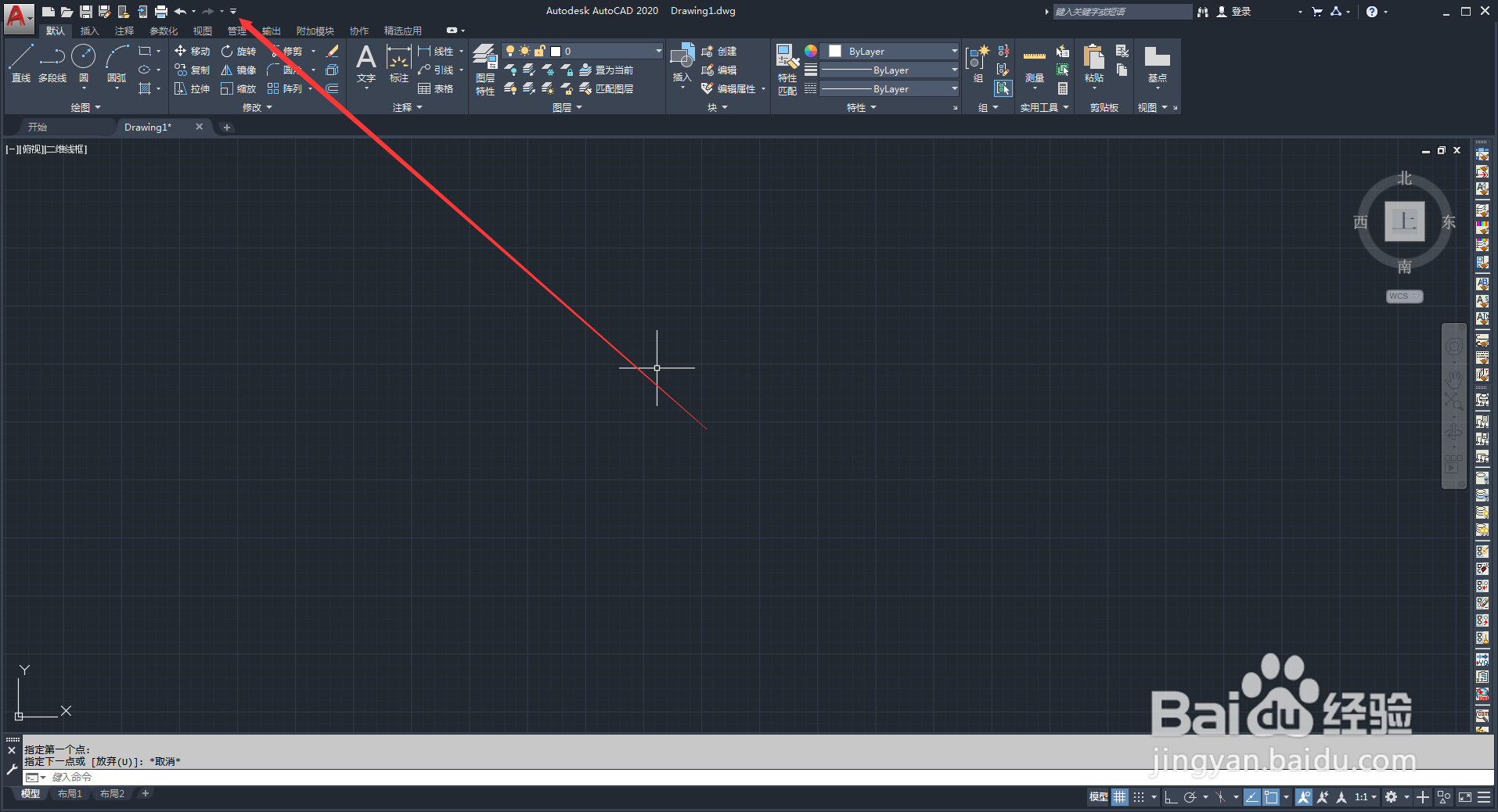1498x812 pixels.
Task: Toggle object snap tracking in status bar
Action: coord(1252,797)
